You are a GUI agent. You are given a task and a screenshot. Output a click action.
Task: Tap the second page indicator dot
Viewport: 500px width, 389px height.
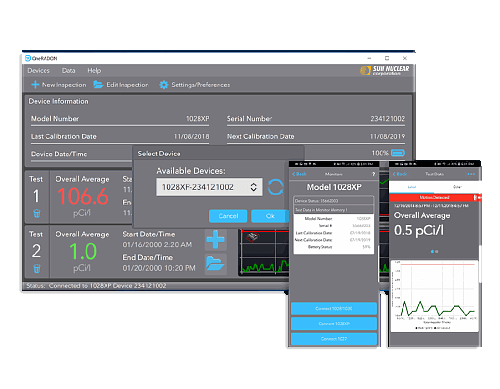(x=437, y=252)
